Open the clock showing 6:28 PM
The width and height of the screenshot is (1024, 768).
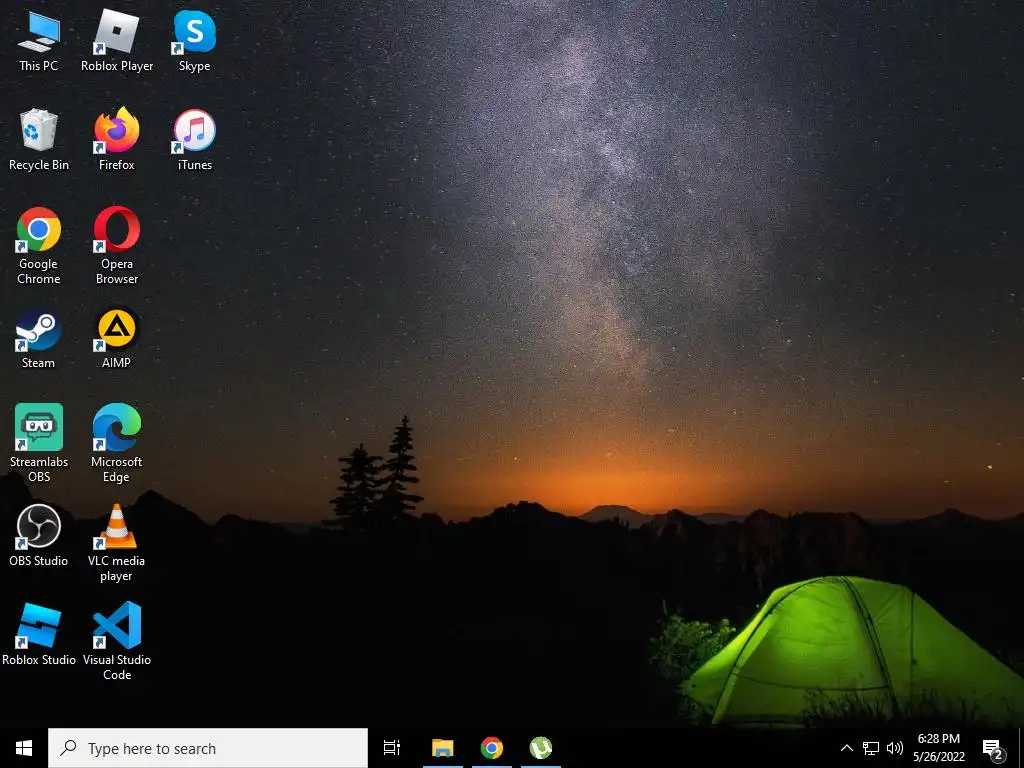[938, 748]
